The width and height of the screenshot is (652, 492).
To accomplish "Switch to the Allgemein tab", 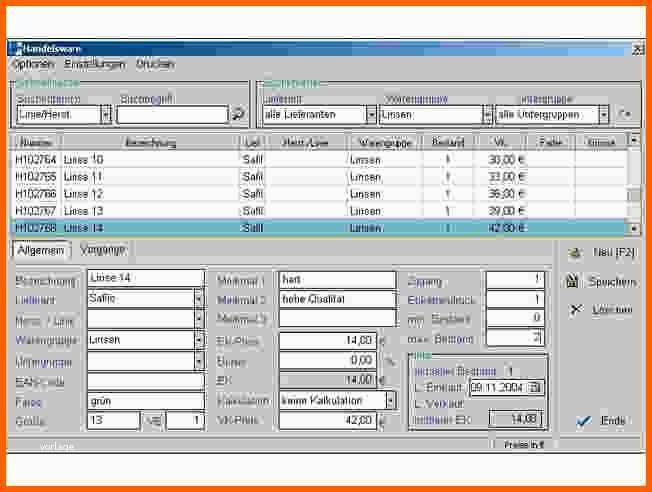I will (x=41, y=251).
